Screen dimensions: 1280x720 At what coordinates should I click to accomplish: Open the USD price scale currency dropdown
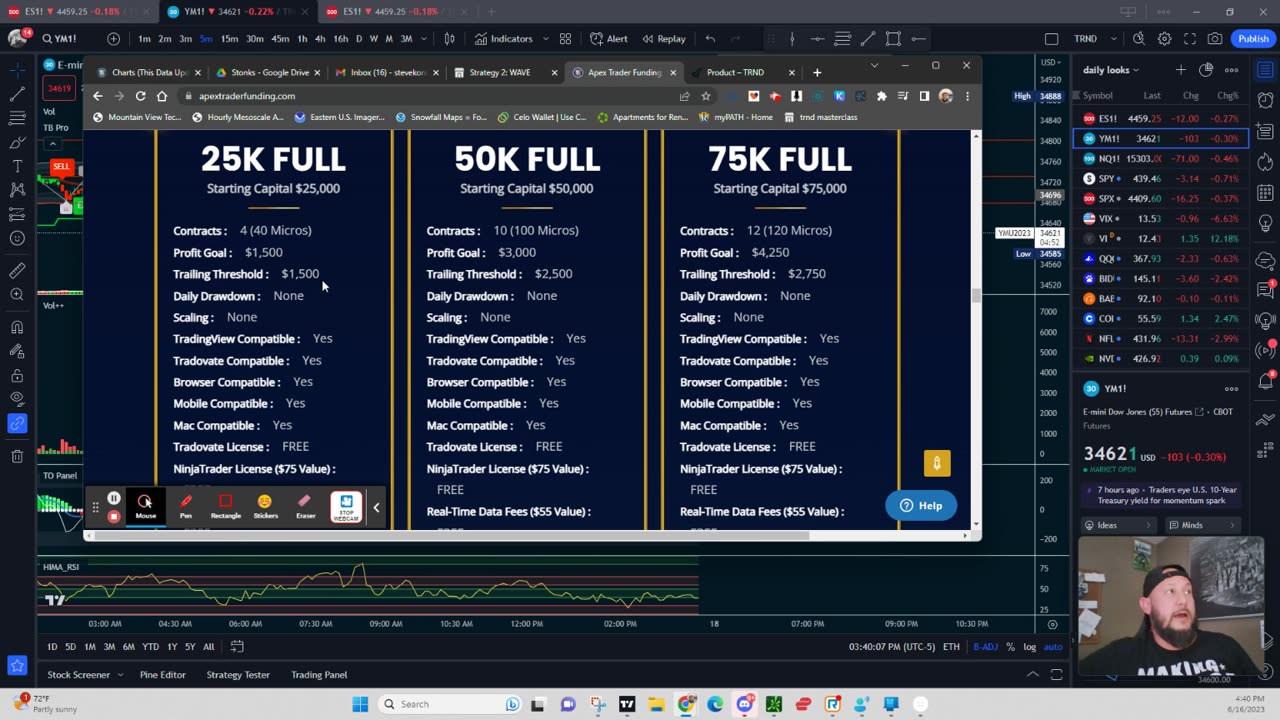click(x=1051, y=63)
